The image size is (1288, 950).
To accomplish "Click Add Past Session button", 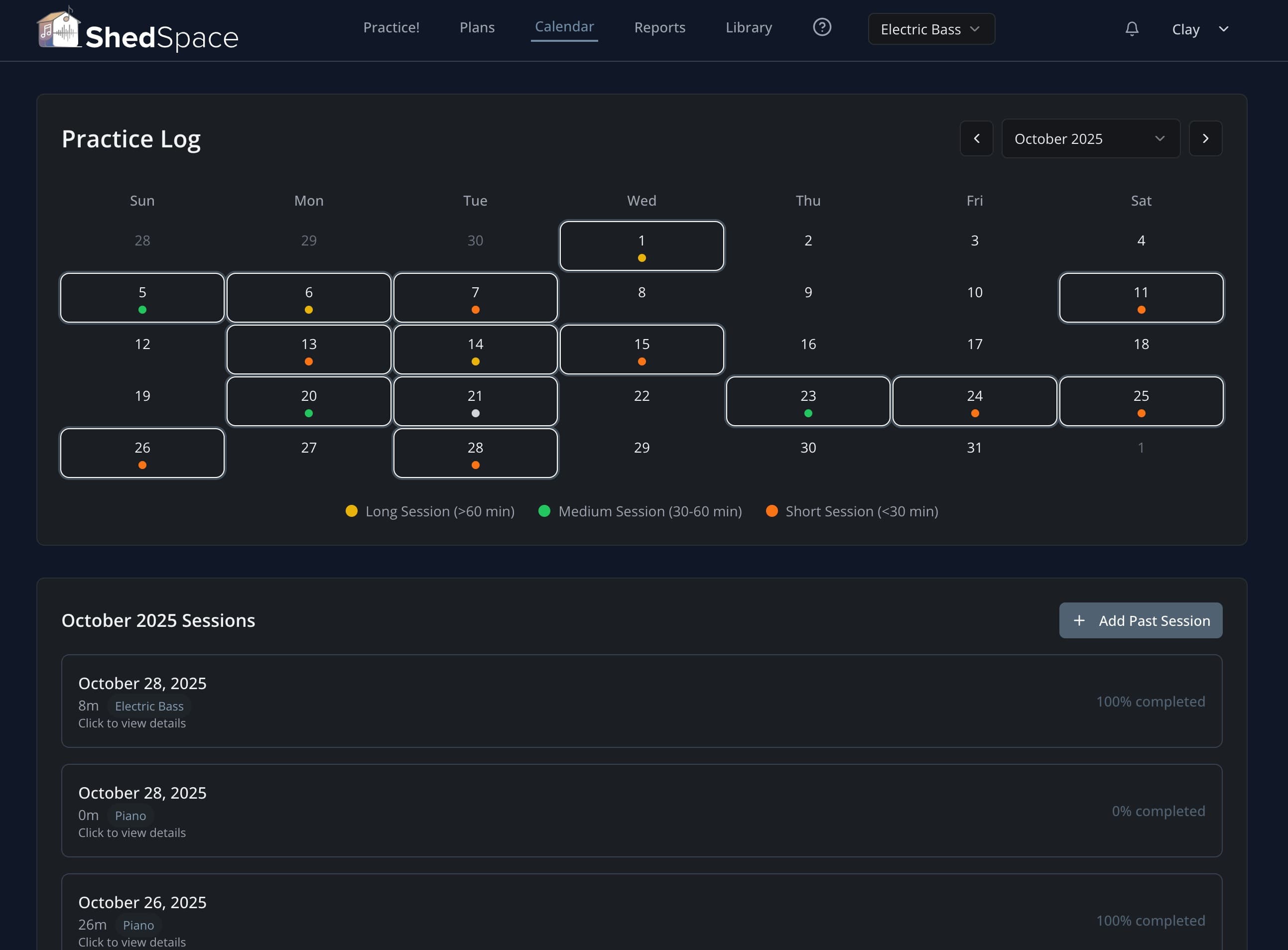I will tap(1140, 620).
